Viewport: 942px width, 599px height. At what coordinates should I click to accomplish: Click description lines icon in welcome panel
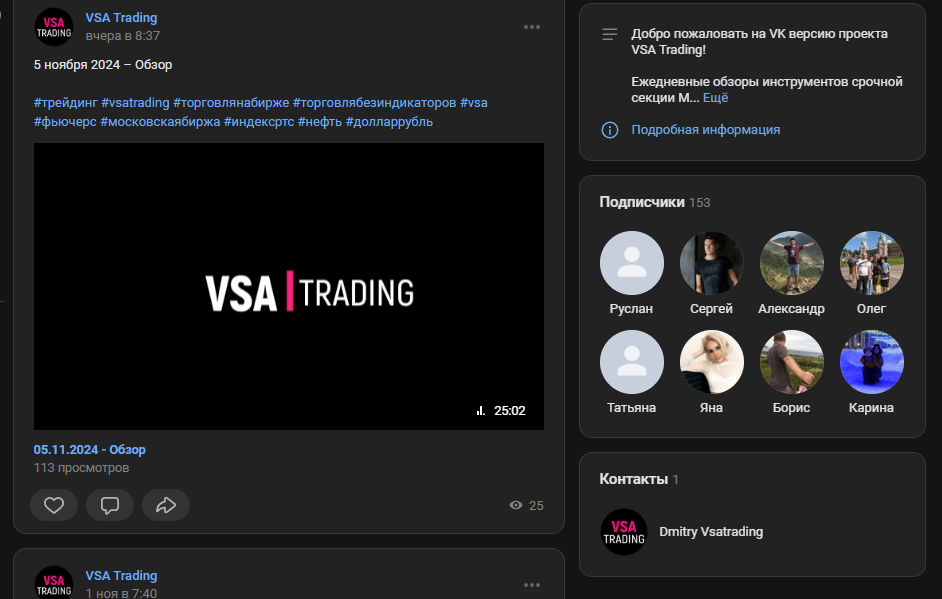[610, 34]
